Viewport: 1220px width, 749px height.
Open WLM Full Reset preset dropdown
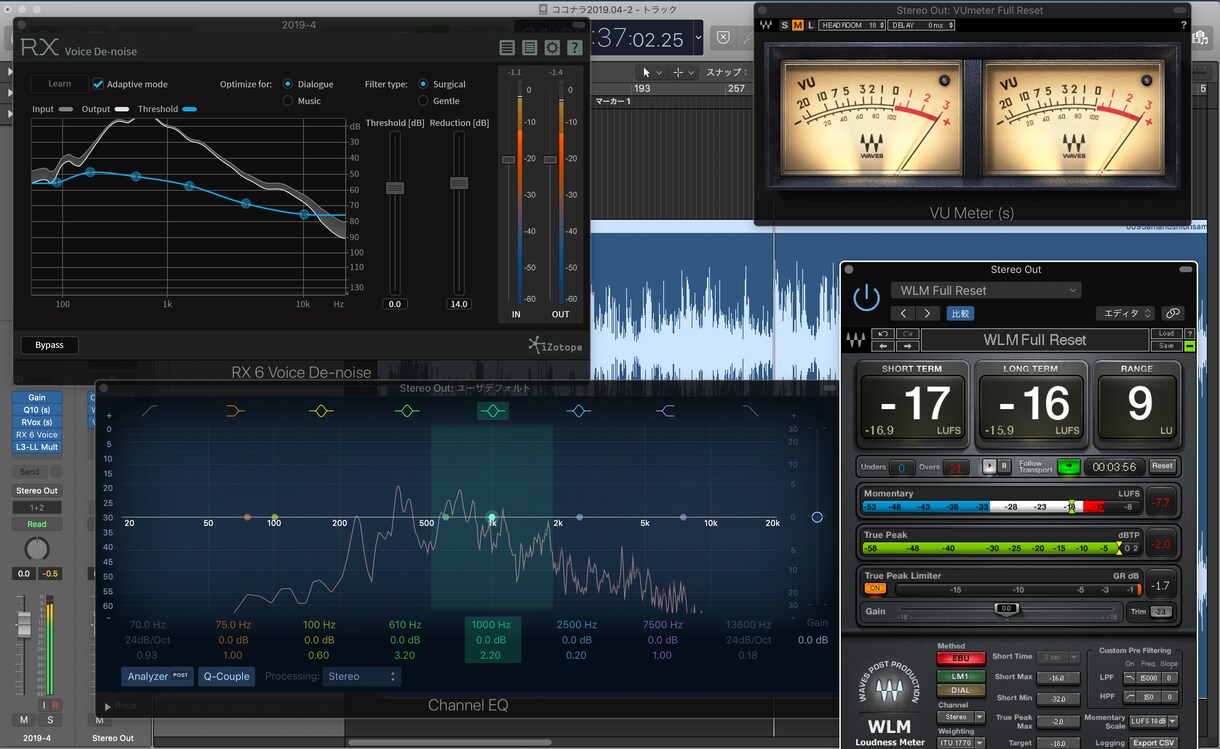[x=986, y=291]
